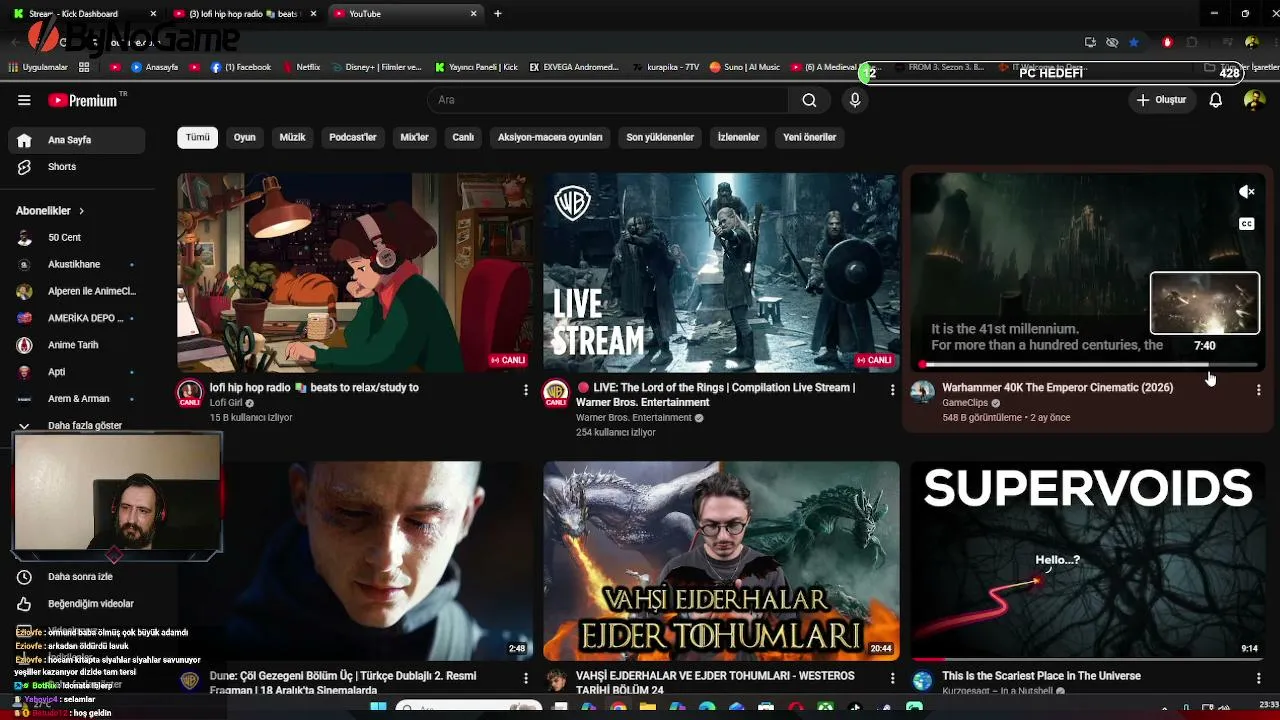This screenshot has width=1280, height=720.
Task: Open more options for Lord of the Rings stream
Action: coord(893,390)
